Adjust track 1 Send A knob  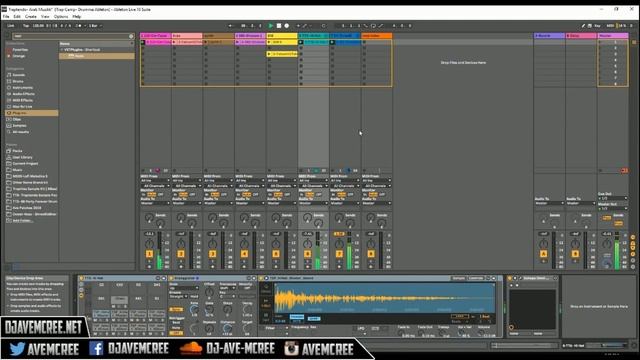(x=149, y=218)
